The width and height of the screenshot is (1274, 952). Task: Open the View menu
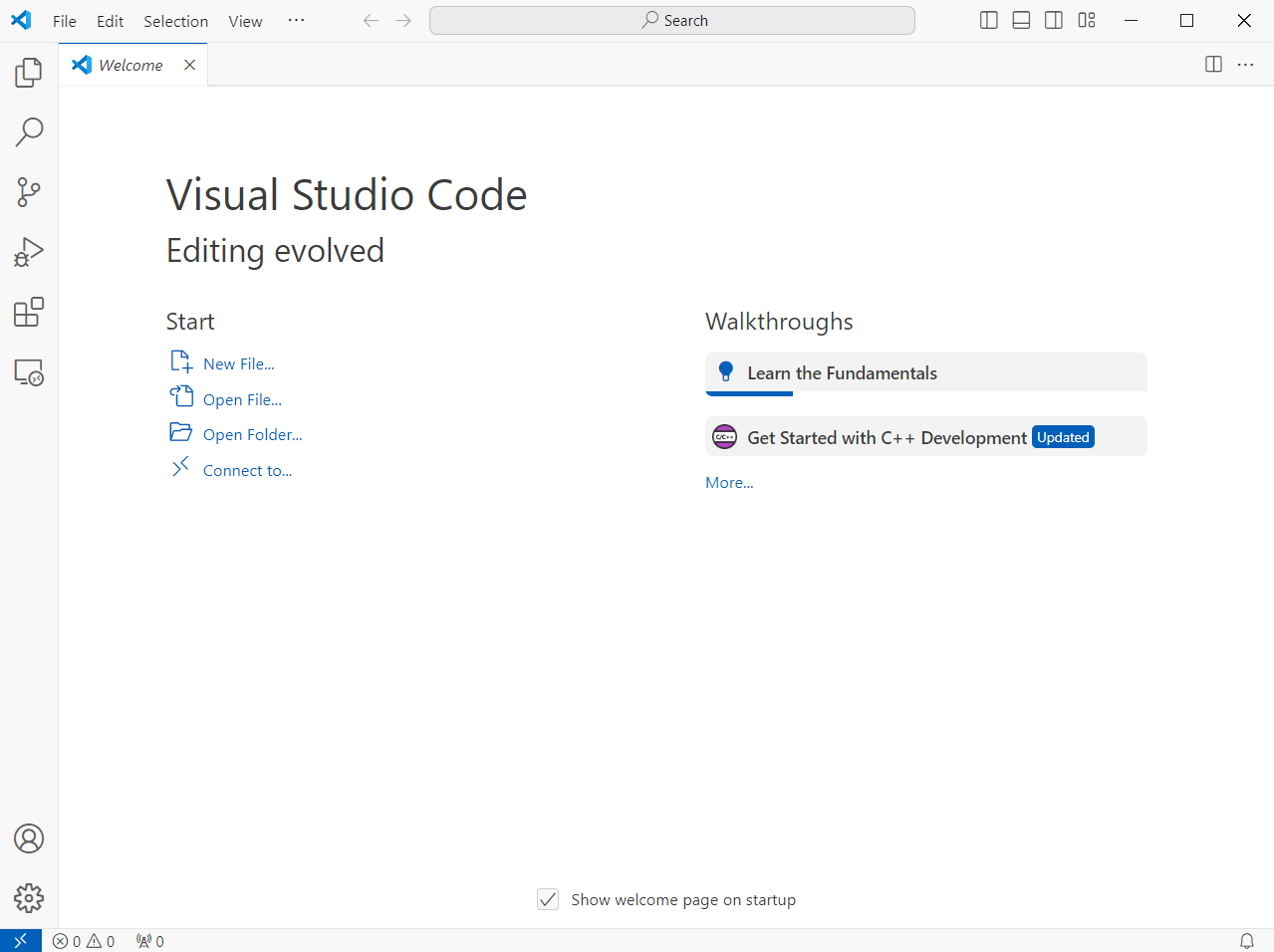click(245, 21)
